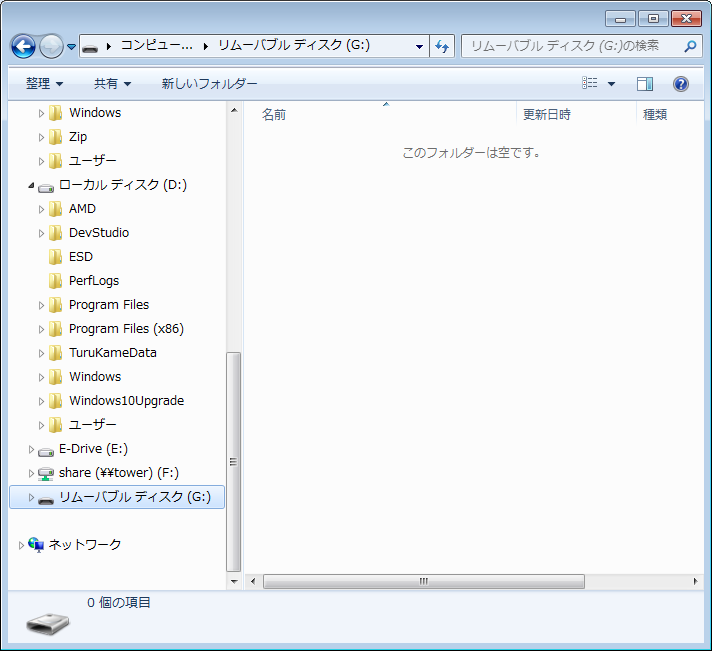Click the DevStudio folder icon
This screenshot has height=651, width=712.
[x=55, y=233]
